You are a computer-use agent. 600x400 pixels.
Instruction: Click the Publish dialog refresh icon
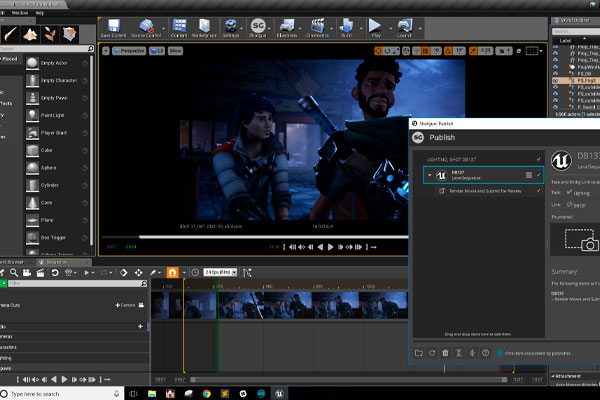tap(432, 353)
